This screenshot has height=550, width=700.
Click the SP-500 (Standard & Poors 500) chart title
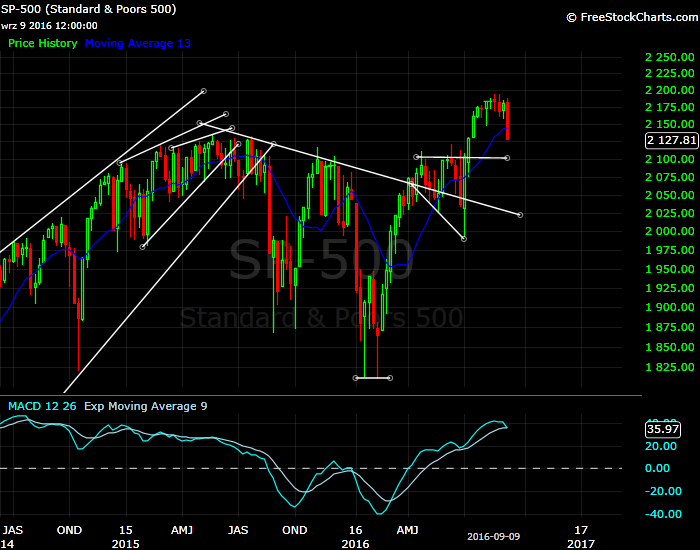(x=88, y=9)
